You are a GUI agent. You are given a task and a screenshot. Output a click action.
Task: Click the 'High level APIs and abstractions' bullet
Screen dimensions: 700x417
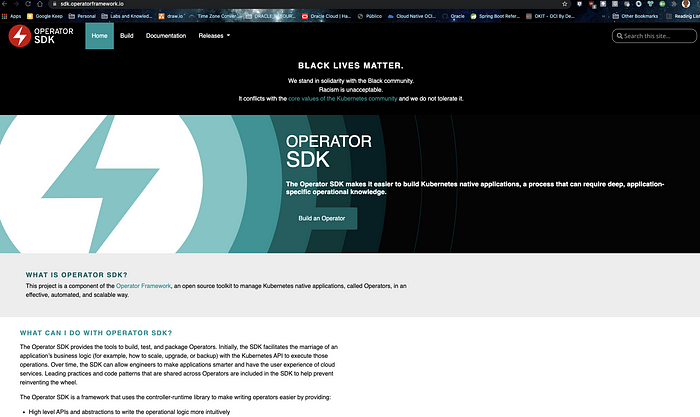point(129,412)
